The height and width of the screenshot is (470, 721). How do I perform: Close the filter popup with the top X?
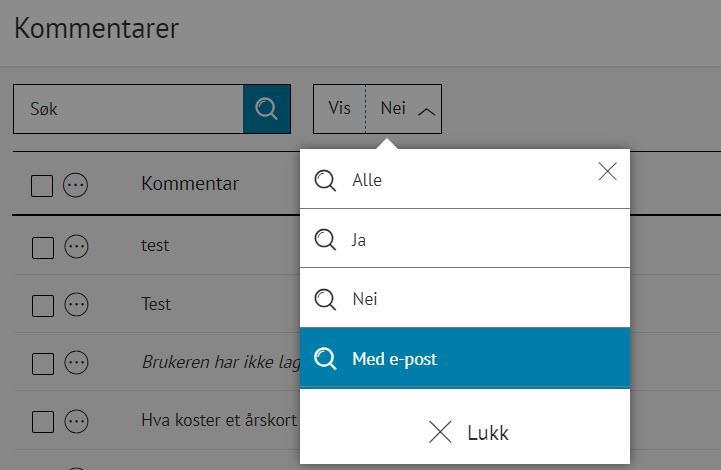607,172
